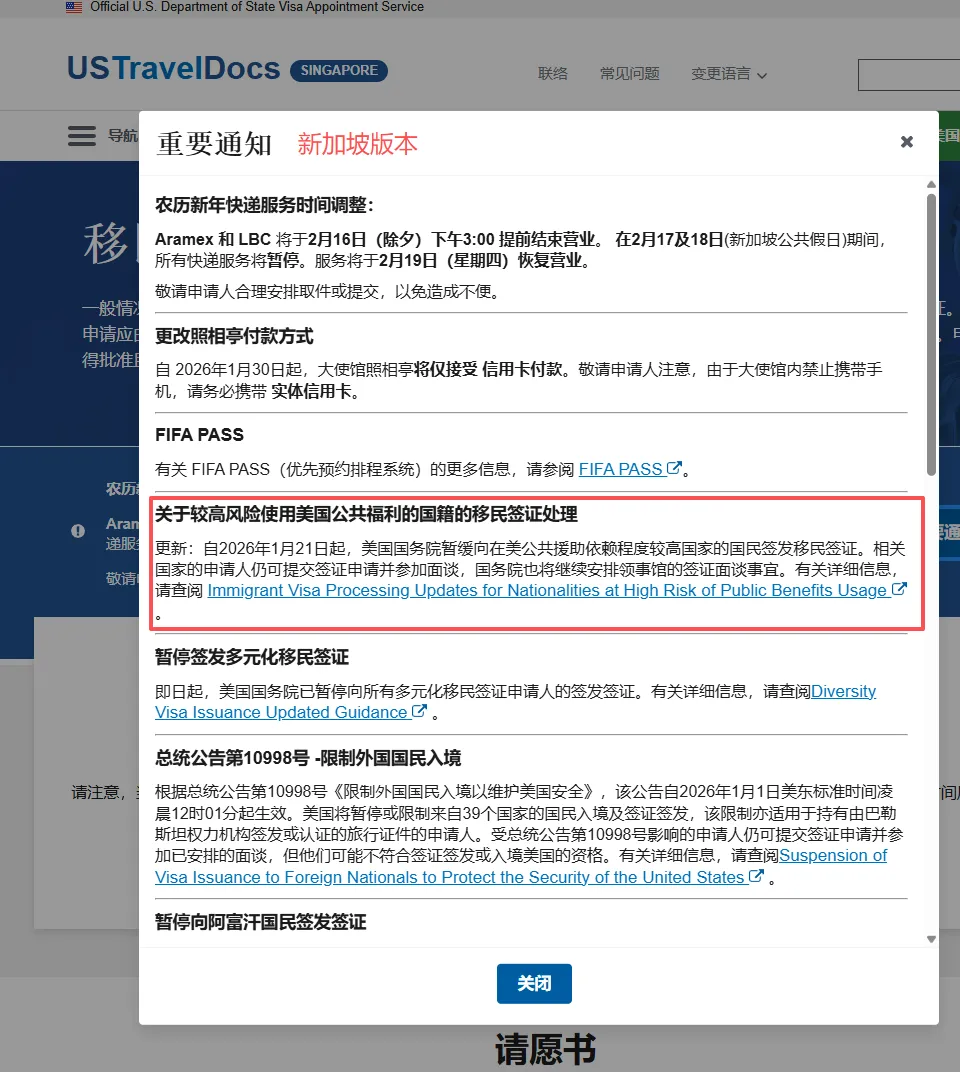The height and width of the screenshot is (1072, 960).
Task: Click the USTravelDocs logo
Action: 173,68
